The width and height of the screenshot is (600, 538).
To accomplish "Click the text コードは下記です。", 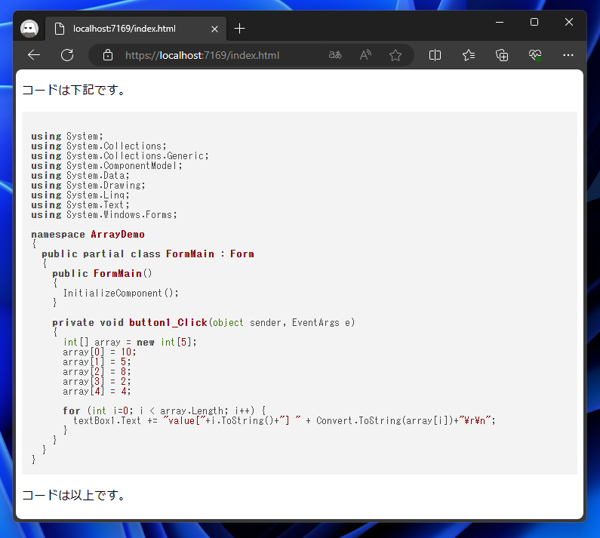I will click(74, 90).
